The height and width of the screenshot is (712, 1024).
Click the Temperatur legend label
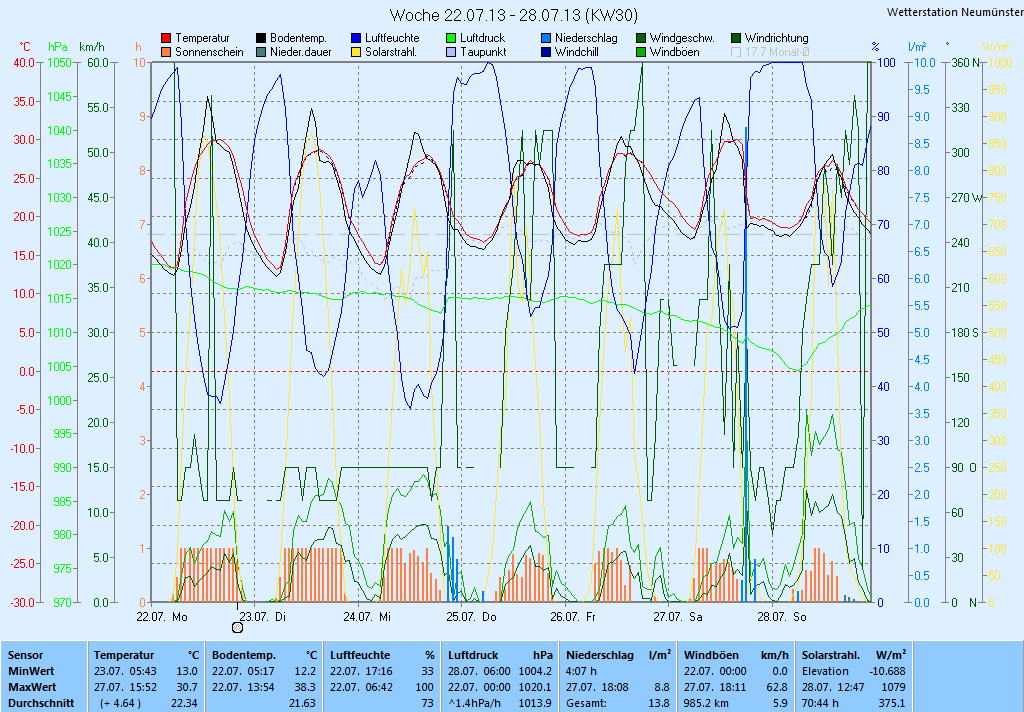click(202, 38)
